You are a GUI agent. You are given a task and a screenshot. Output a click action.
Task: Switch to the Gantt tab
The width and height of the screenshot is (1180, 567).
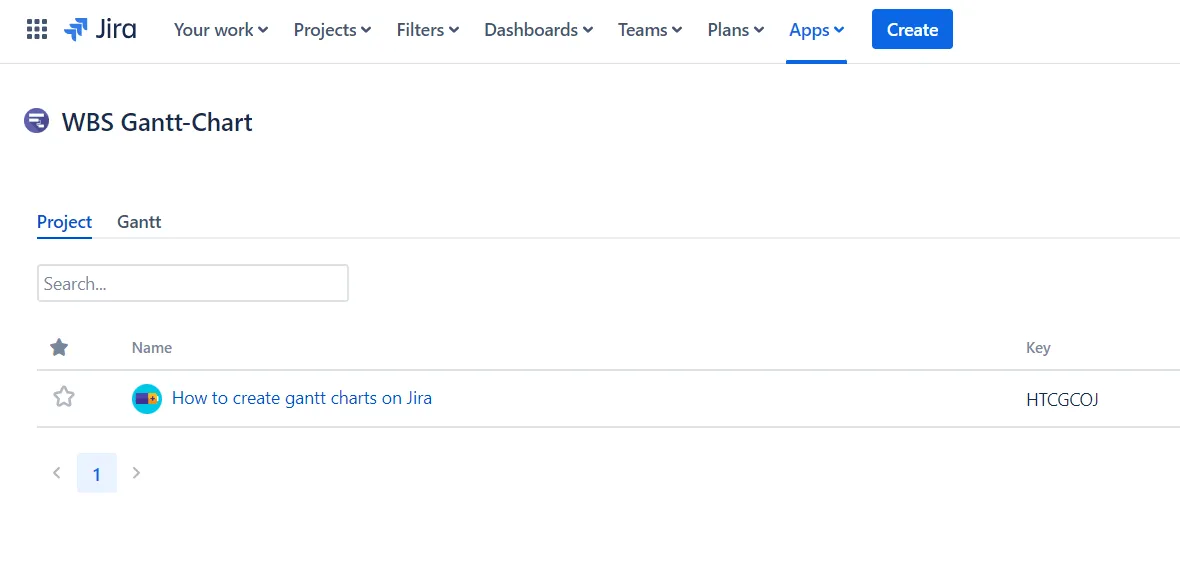tap(139, 222)
